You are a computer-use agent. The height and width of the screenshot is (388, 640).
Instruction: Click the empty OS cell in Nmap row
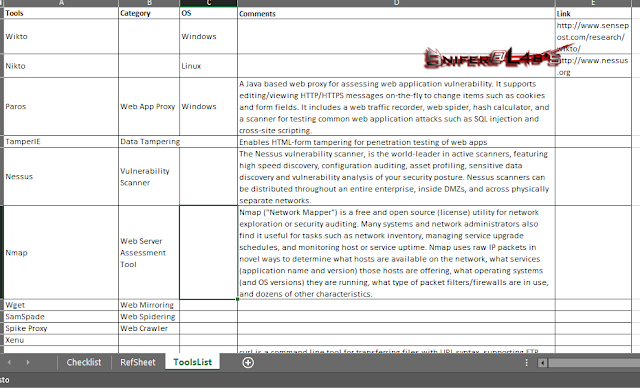(x=209, y=253)
